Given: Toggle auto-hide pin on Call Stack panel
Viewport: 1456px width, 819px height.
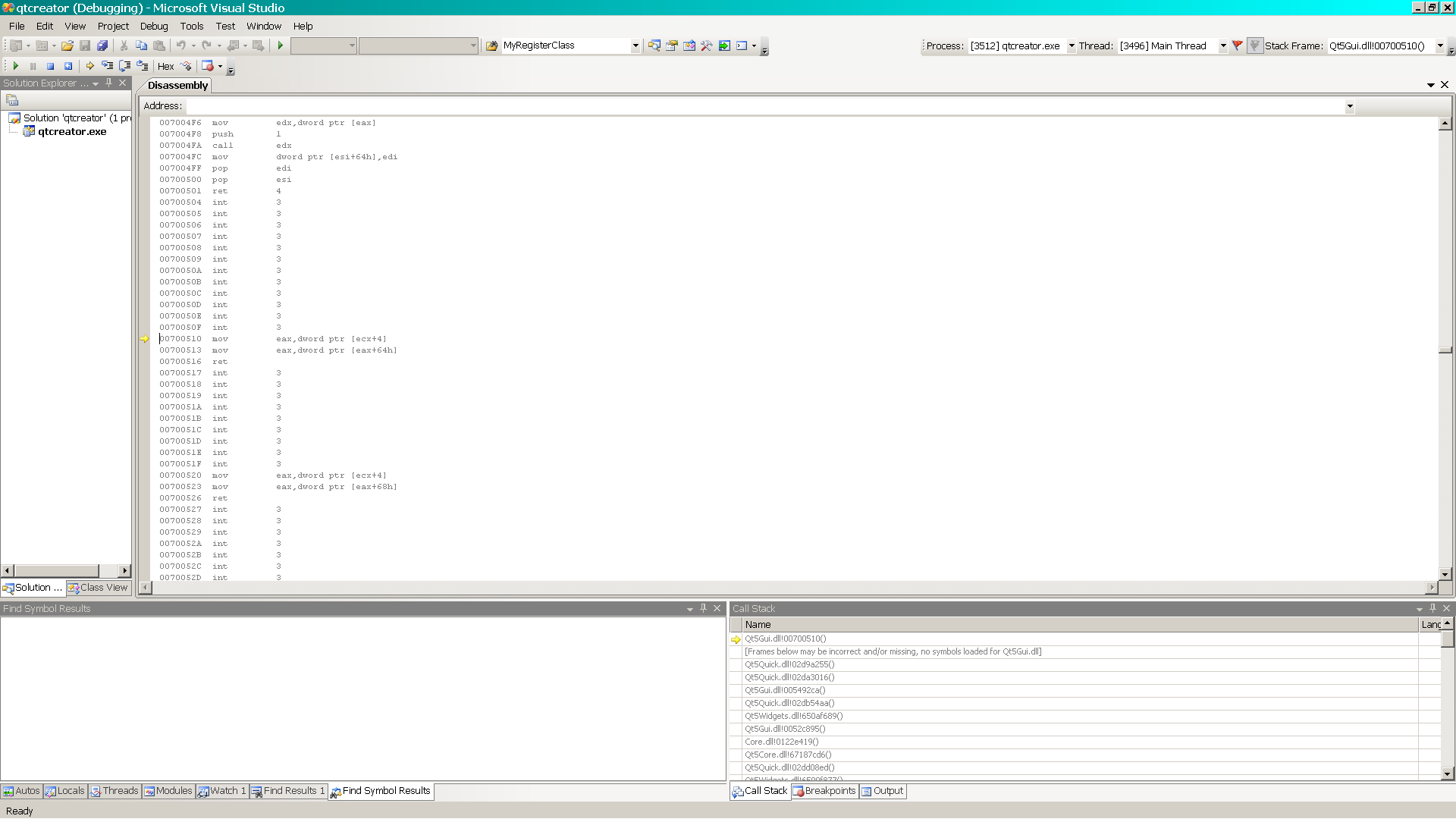Looking at the screenshot, I should 1432,609.
